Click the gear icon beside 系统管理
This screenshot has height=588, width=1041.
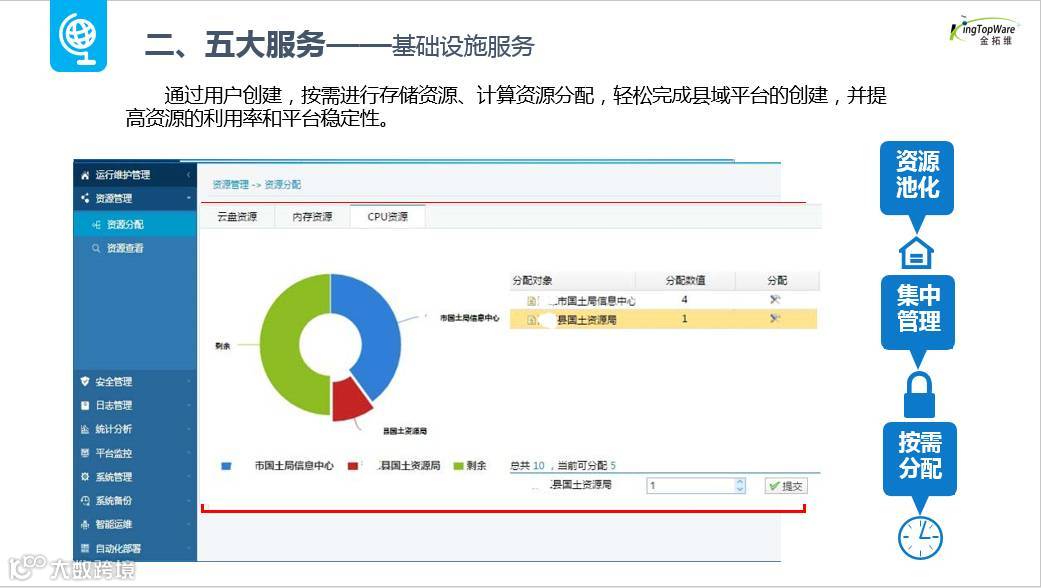click(85, 477)
